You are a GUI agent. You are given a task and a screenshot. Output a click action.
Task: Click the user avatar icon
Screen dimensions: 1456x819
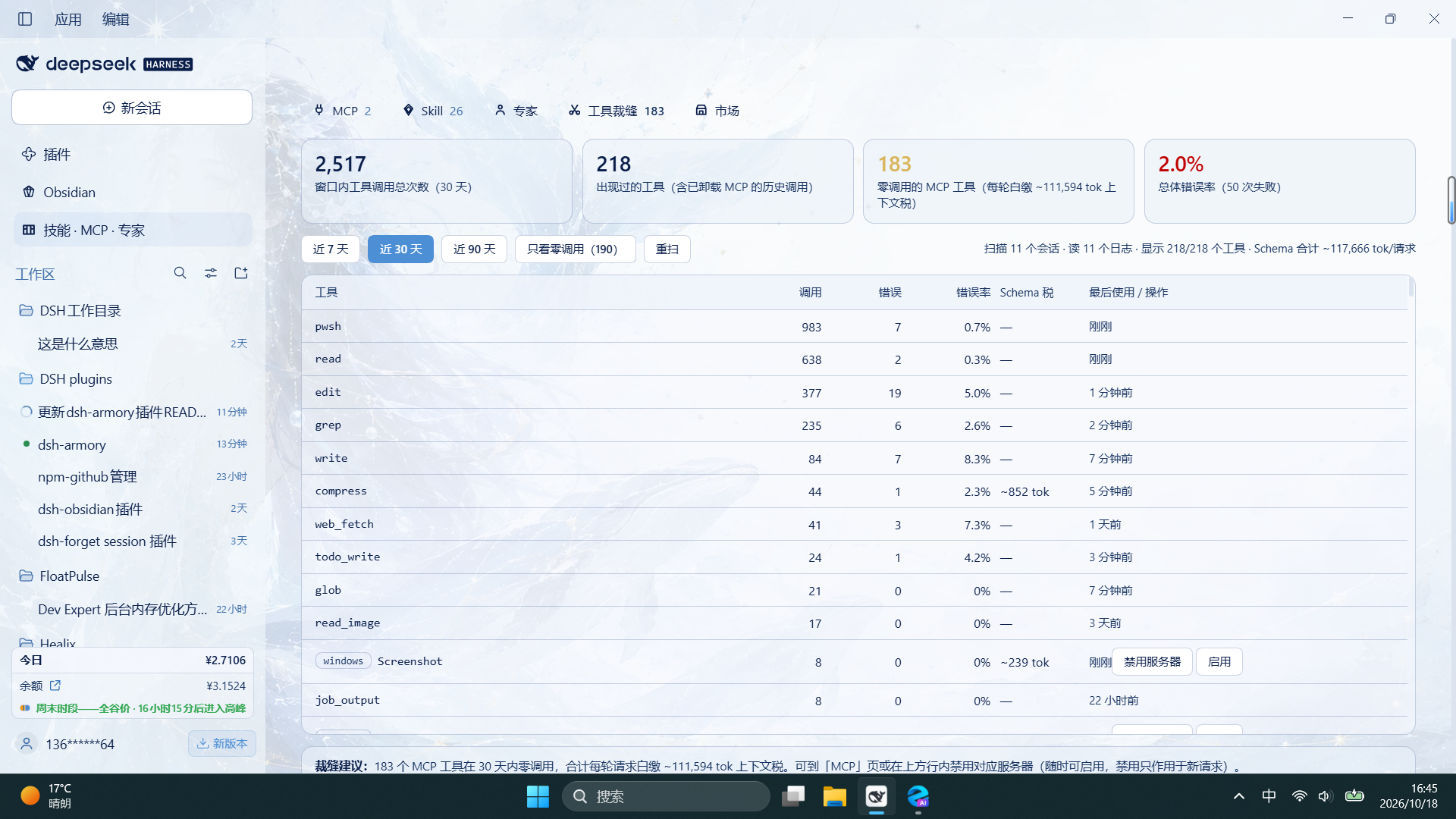click(x=27, y=744)
